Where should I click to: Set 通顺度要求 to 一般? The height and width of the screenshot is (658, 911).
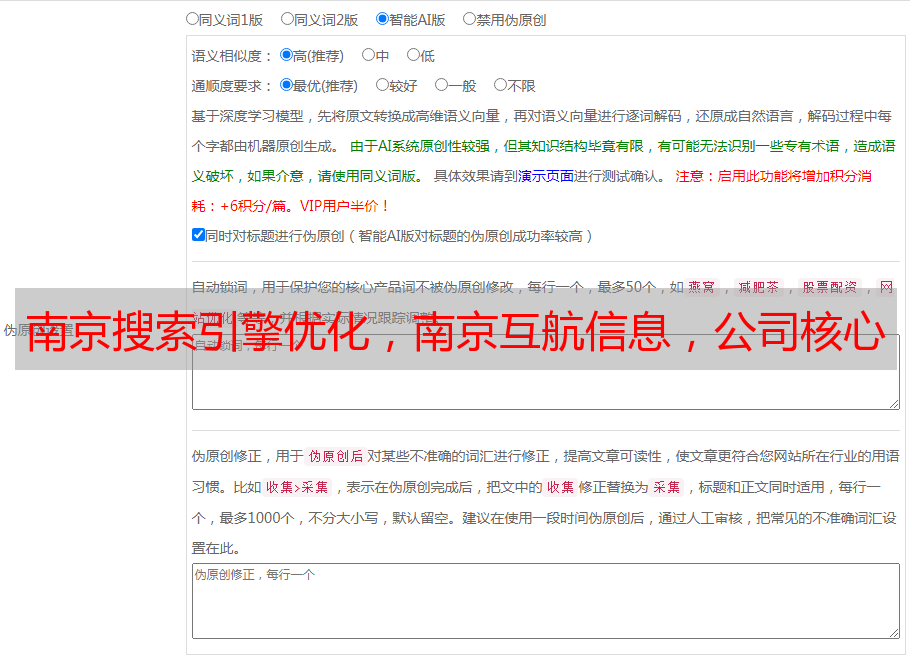coord(442,85)
